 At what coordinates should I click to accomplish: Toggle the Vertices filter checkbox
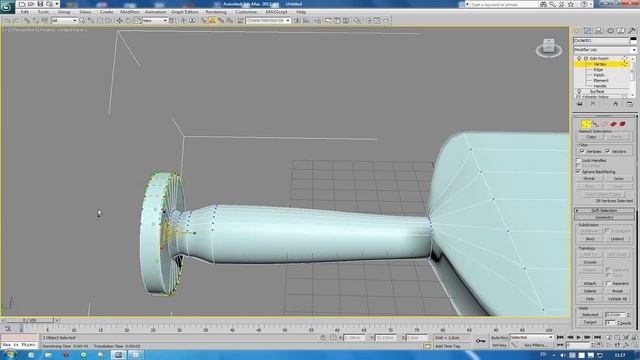(x=582, y=151)
